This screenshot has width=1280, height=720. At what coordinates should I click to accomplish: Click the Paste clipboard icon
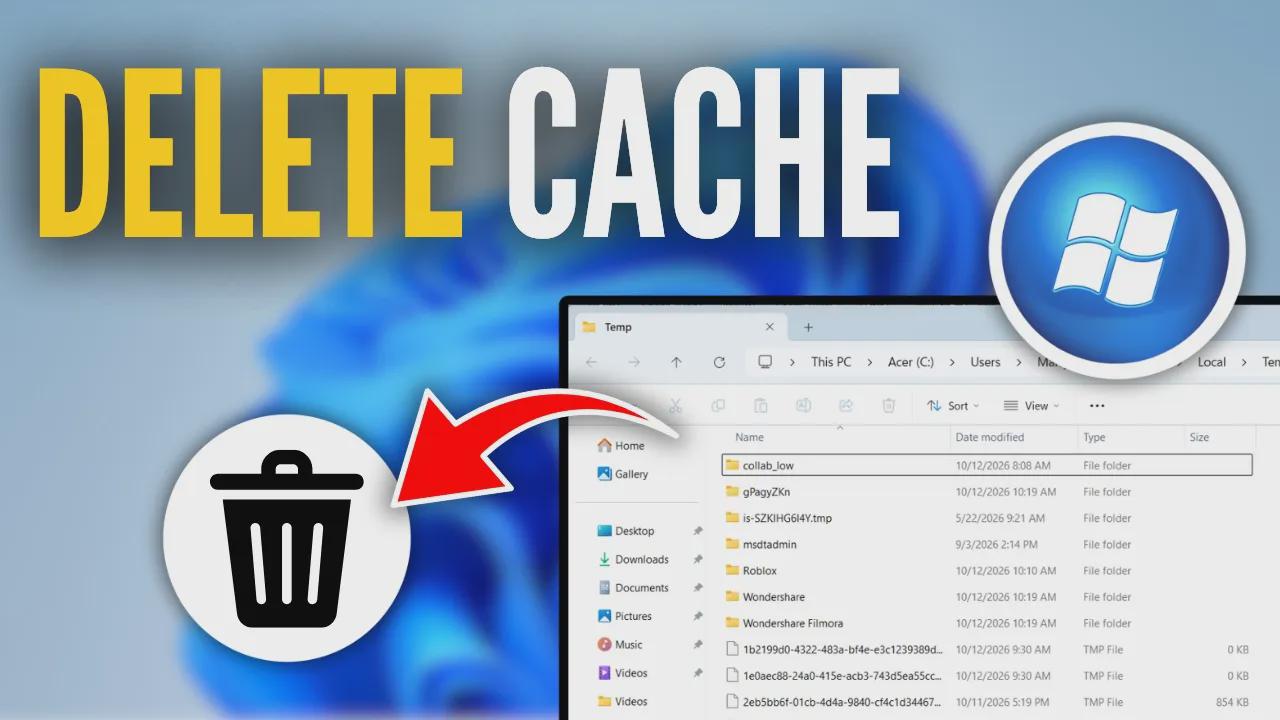(x=761, y=406)
